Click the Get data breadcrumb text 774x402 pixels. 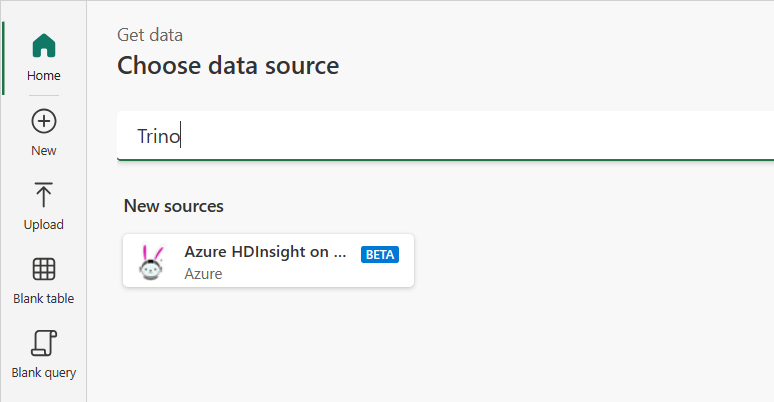tap(150, 35)
